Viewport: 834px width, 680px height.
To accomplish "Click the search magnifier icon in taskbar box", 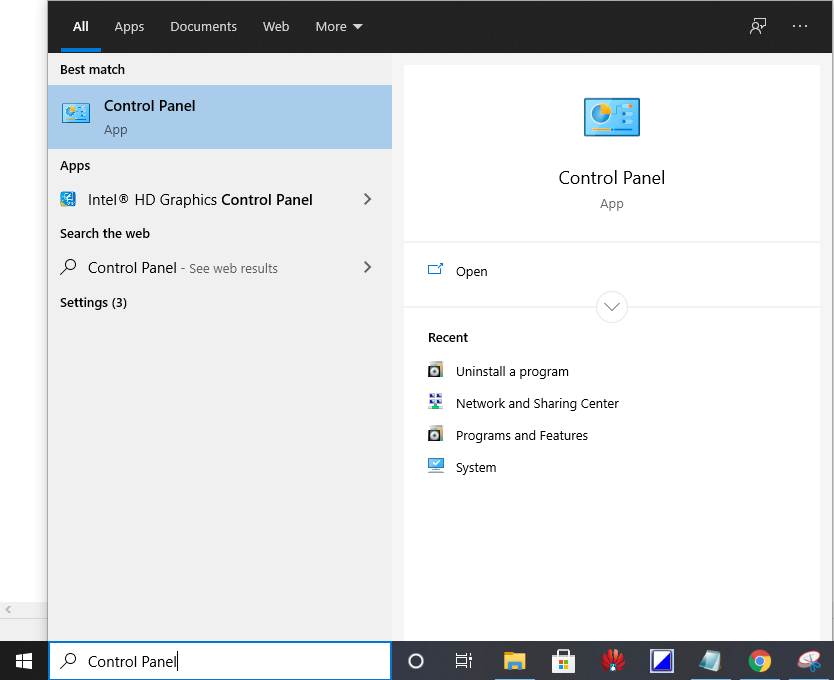I will [68, 660].
